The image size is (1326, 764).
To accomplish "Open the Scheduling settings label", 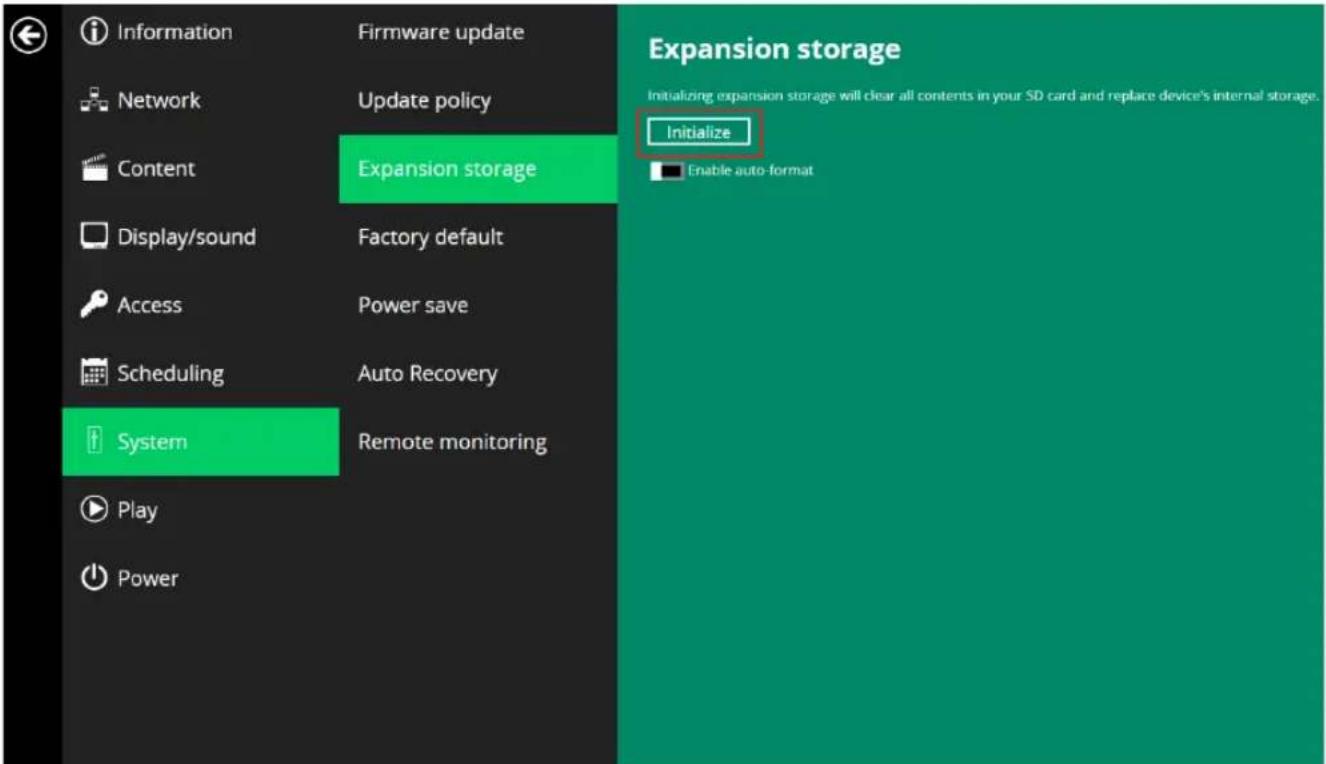I will [x=170, y=373].
